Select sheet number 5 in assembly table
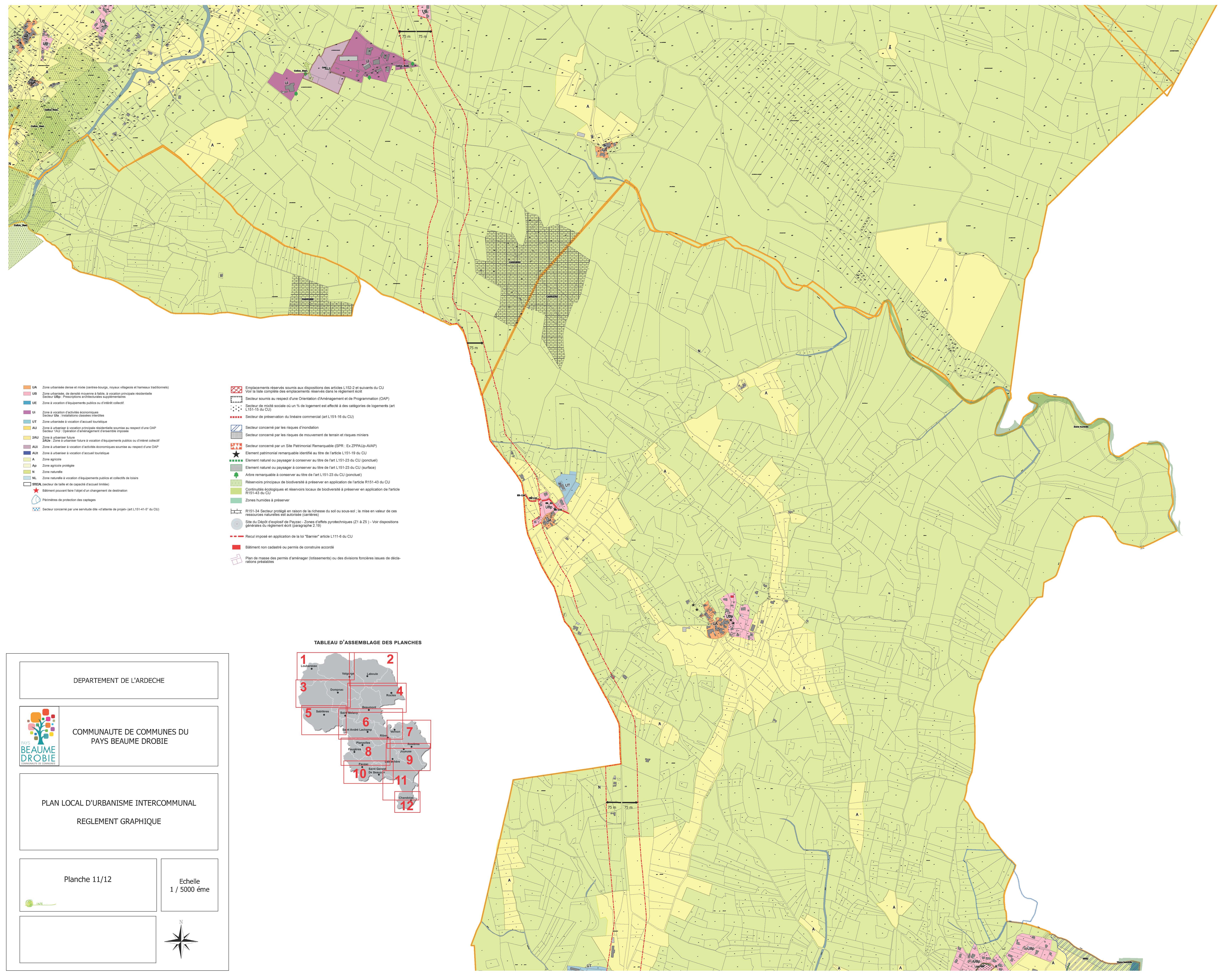This screenshot has height=975, width=1232. (308, 713)
